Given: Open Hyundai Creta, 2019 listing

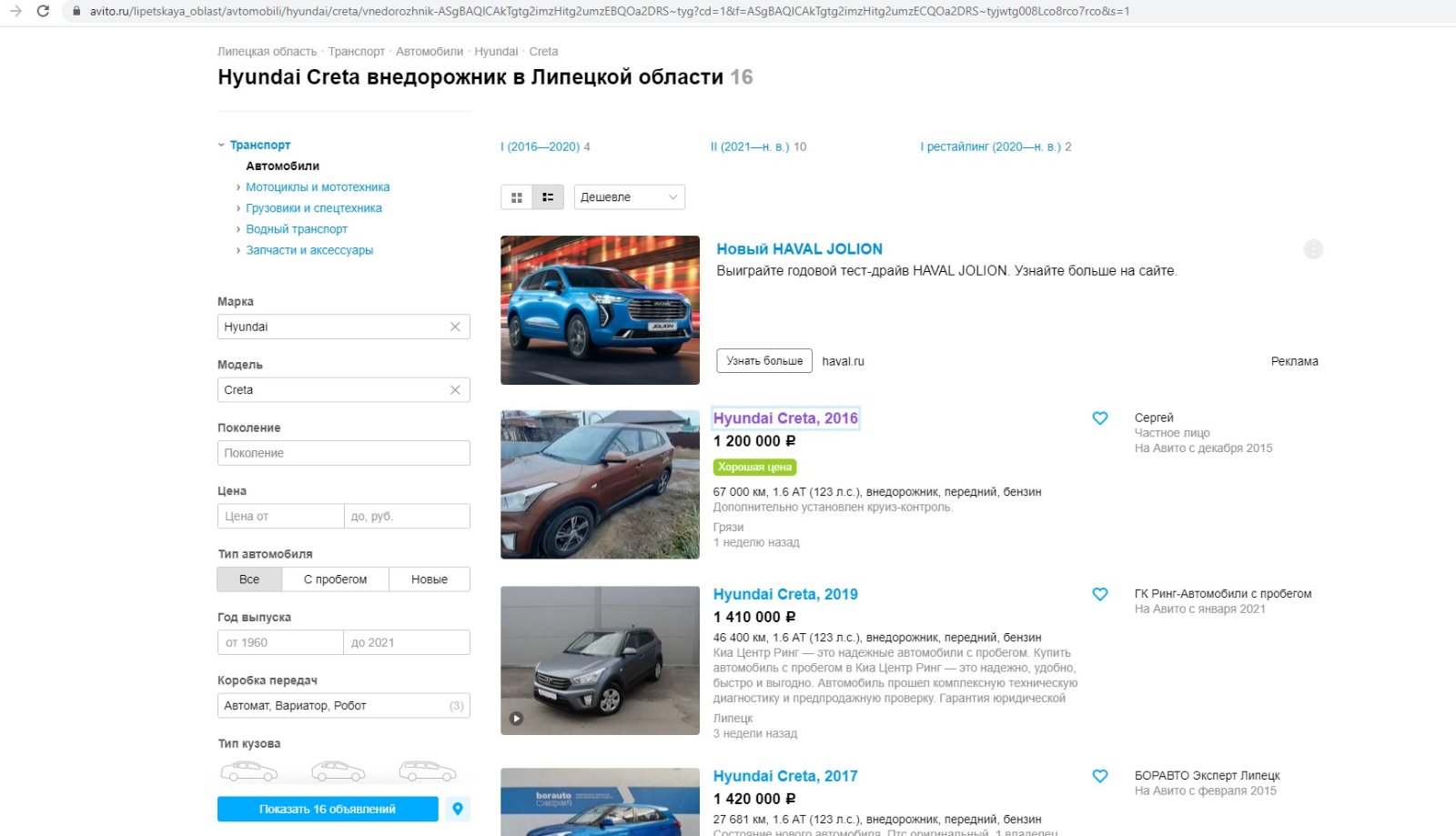Looking at the screenshot, I should 785,594.
